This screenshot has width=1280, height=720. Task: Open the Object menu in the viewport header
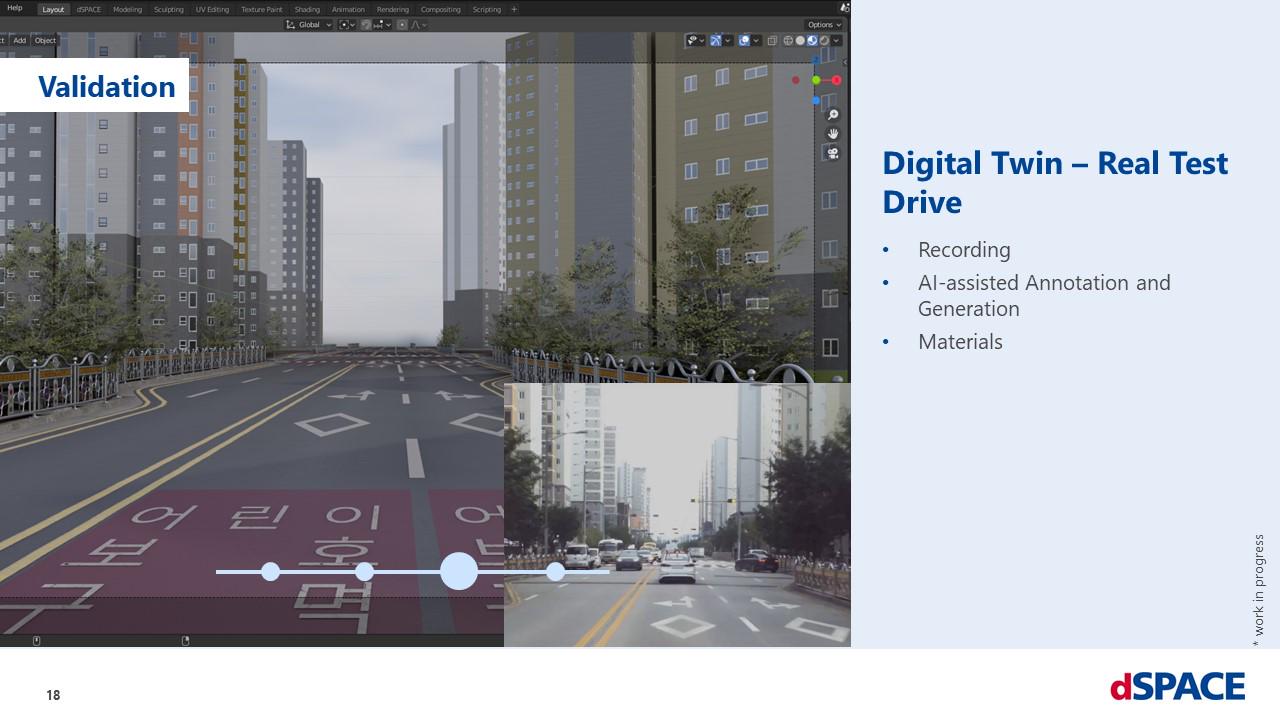tap(44, 41)
